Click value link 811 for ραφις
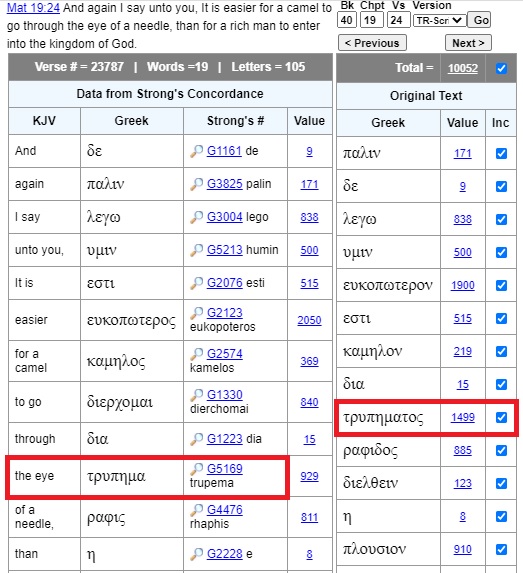This screenshot has height=573, width=523. [x=309, y=517]
